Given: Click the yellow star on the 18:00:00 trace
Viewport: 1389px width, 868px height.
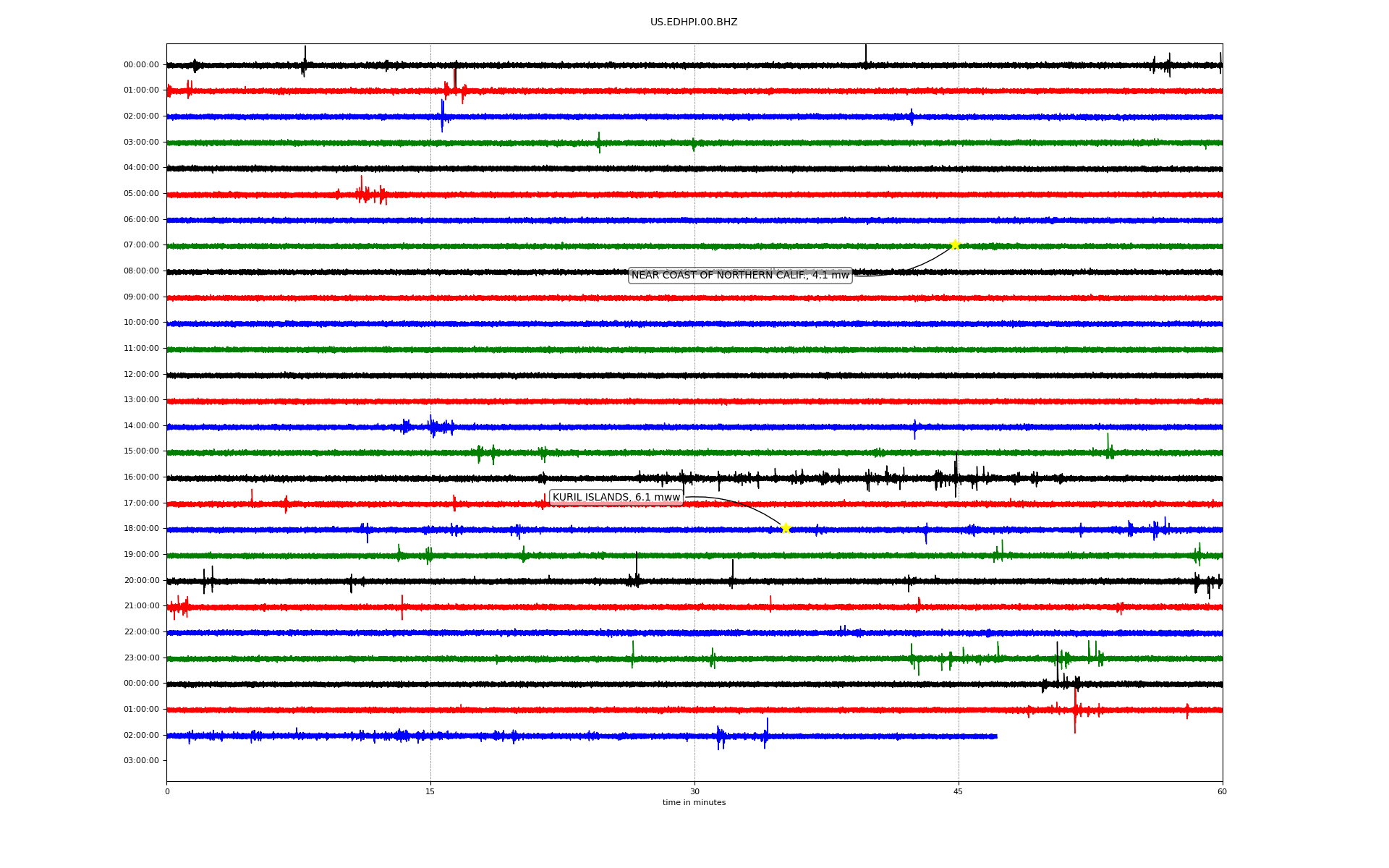Looking at the screenshot, I should click(x=786, y=528).
